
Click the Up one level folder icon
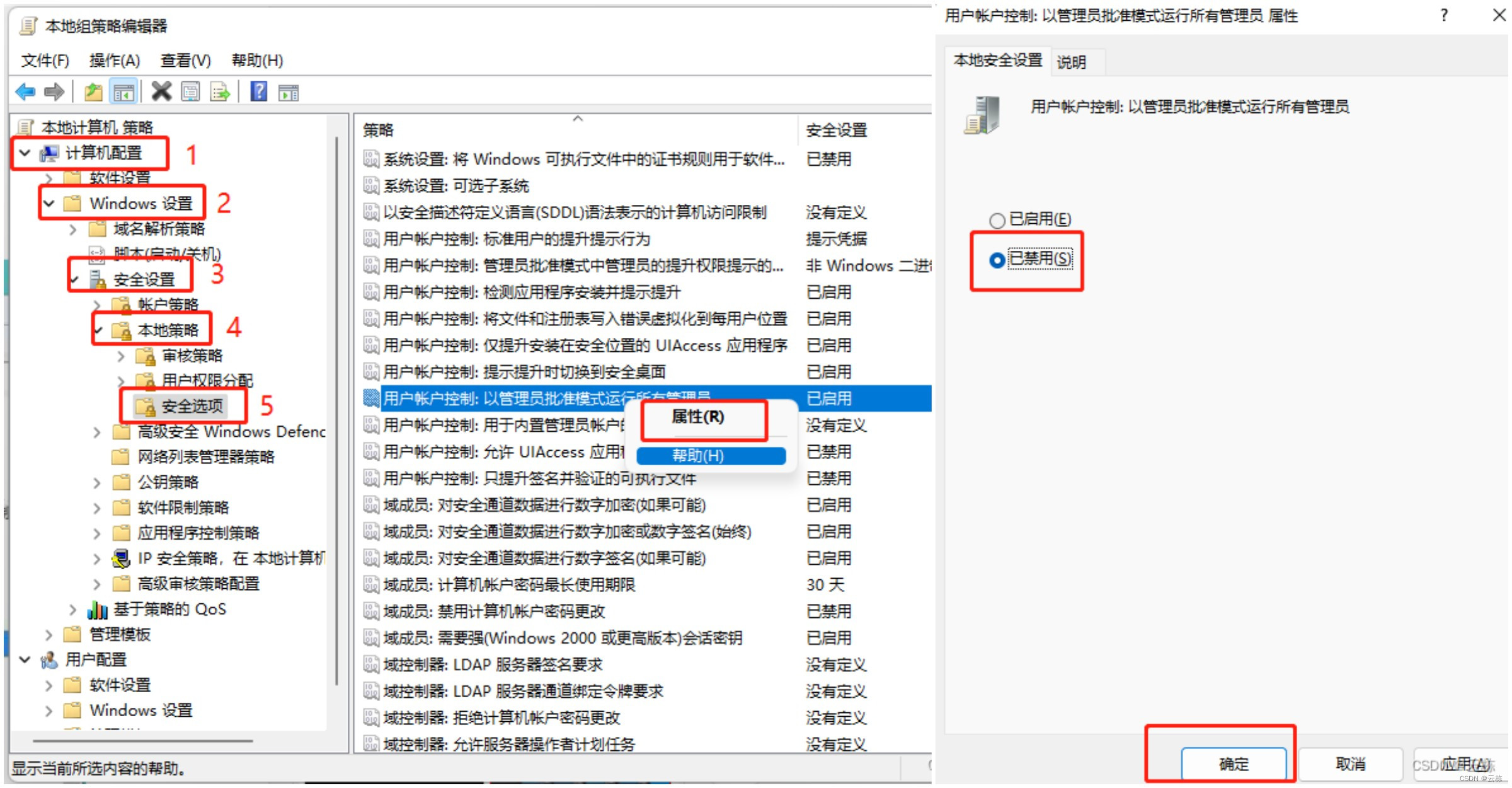[x=93, y=92]
